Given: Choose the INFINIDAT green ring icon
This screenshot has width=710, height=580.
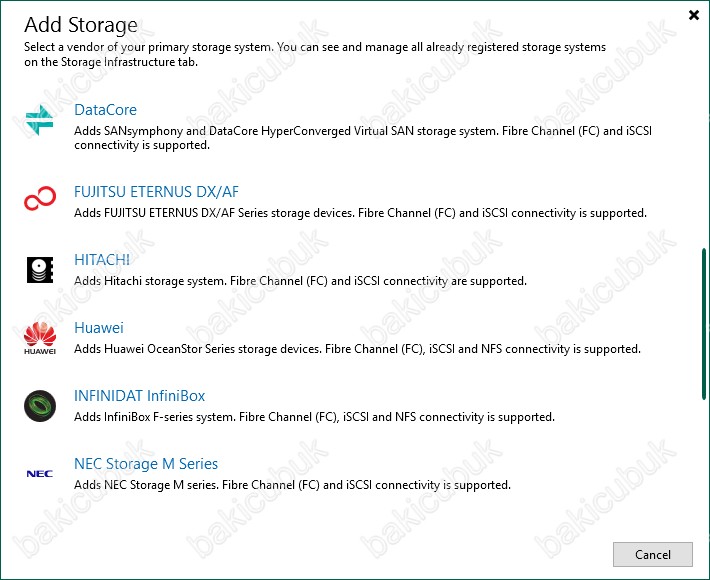Looking at the screenshot, I should tap(40, 406).
